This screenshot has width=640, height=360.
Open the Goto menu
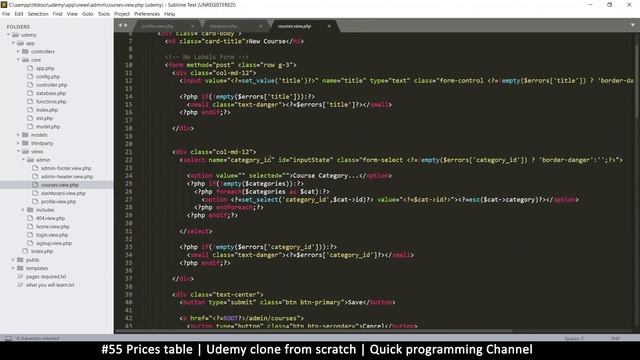coord(88,14)
